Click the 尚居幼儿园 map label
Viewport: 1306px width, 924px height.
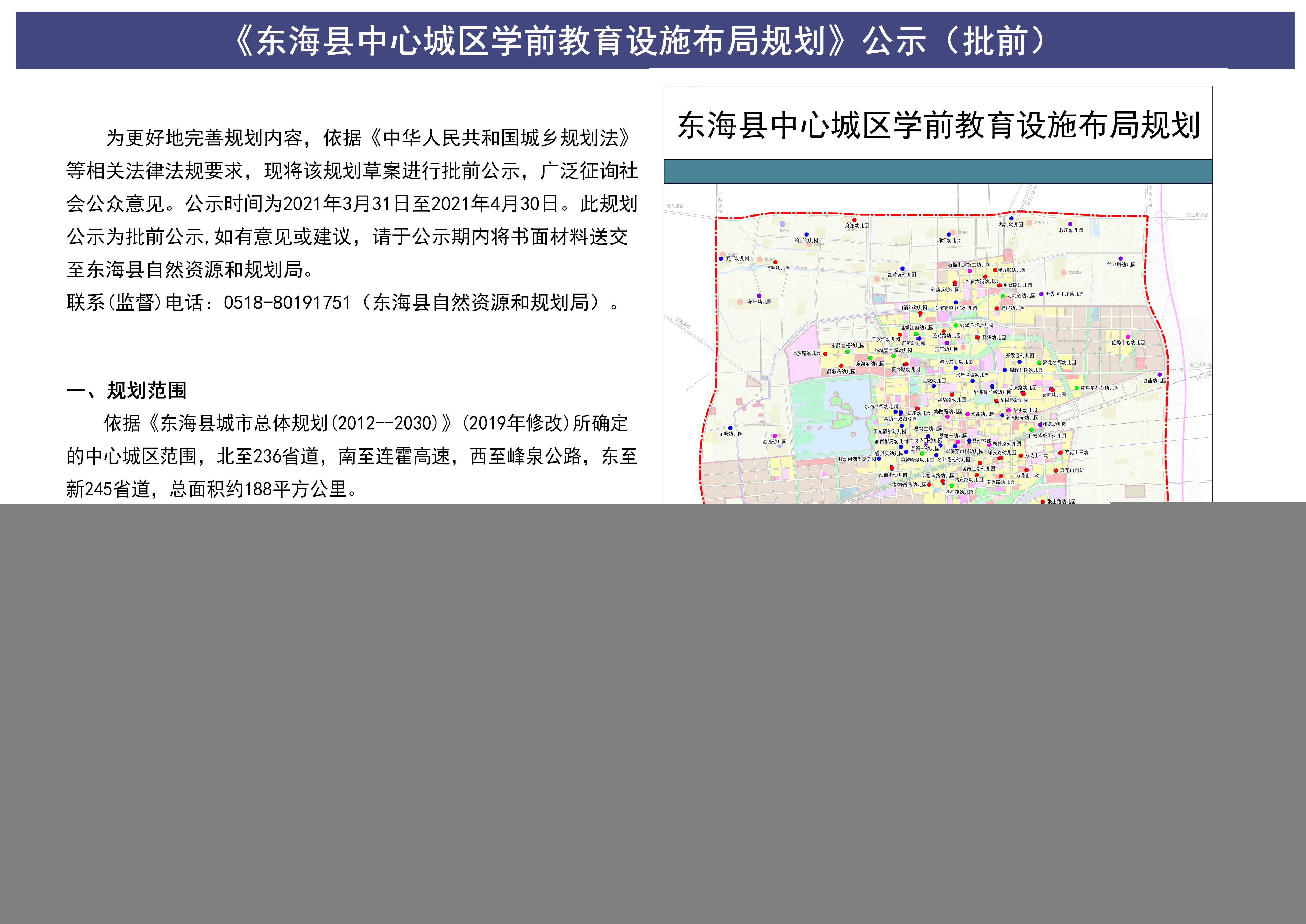(1013, 308)
